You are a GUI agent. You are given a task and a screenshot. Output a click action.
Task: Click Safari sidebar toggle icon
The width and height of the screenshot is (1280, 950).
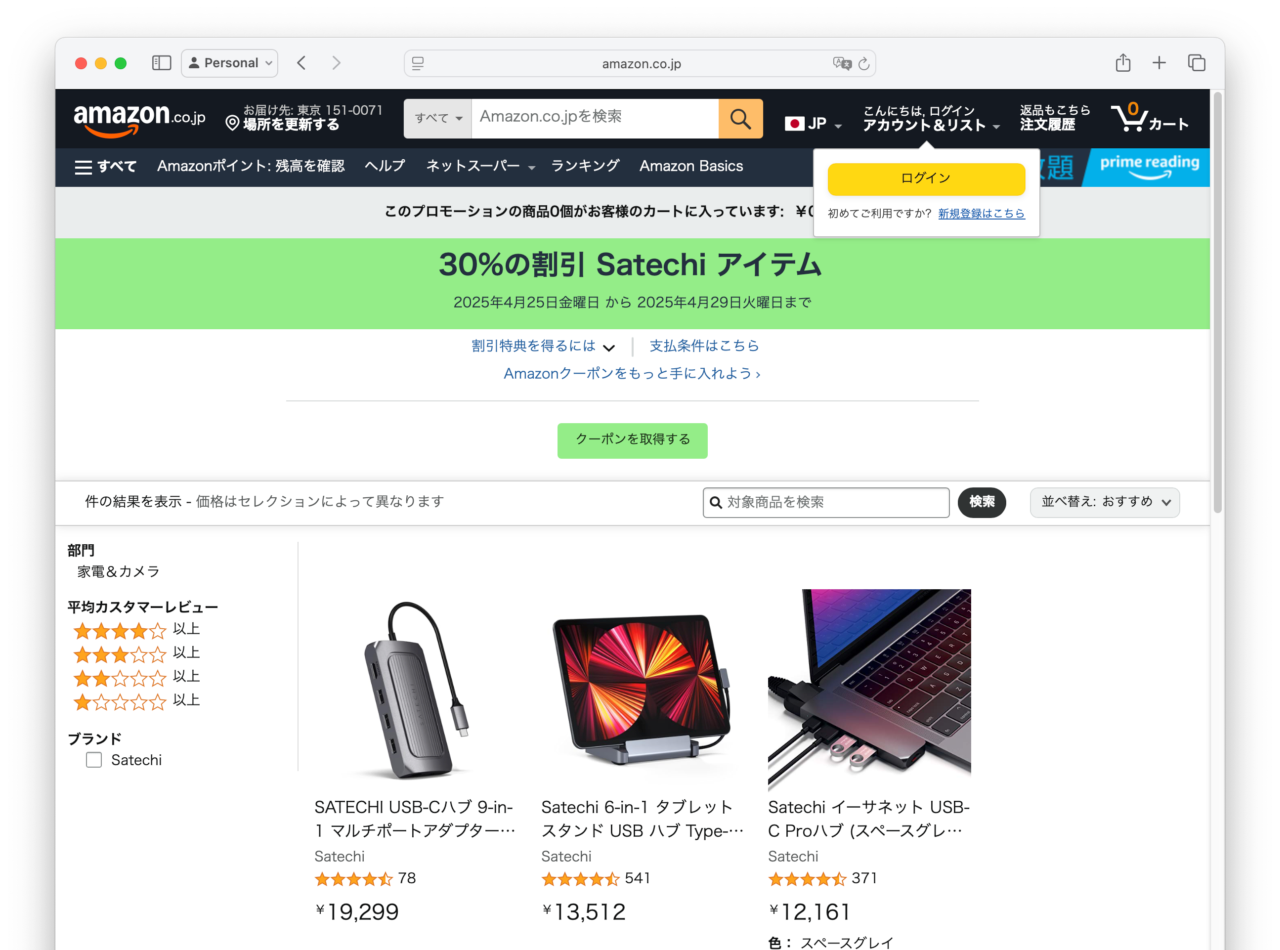(162, 63)
